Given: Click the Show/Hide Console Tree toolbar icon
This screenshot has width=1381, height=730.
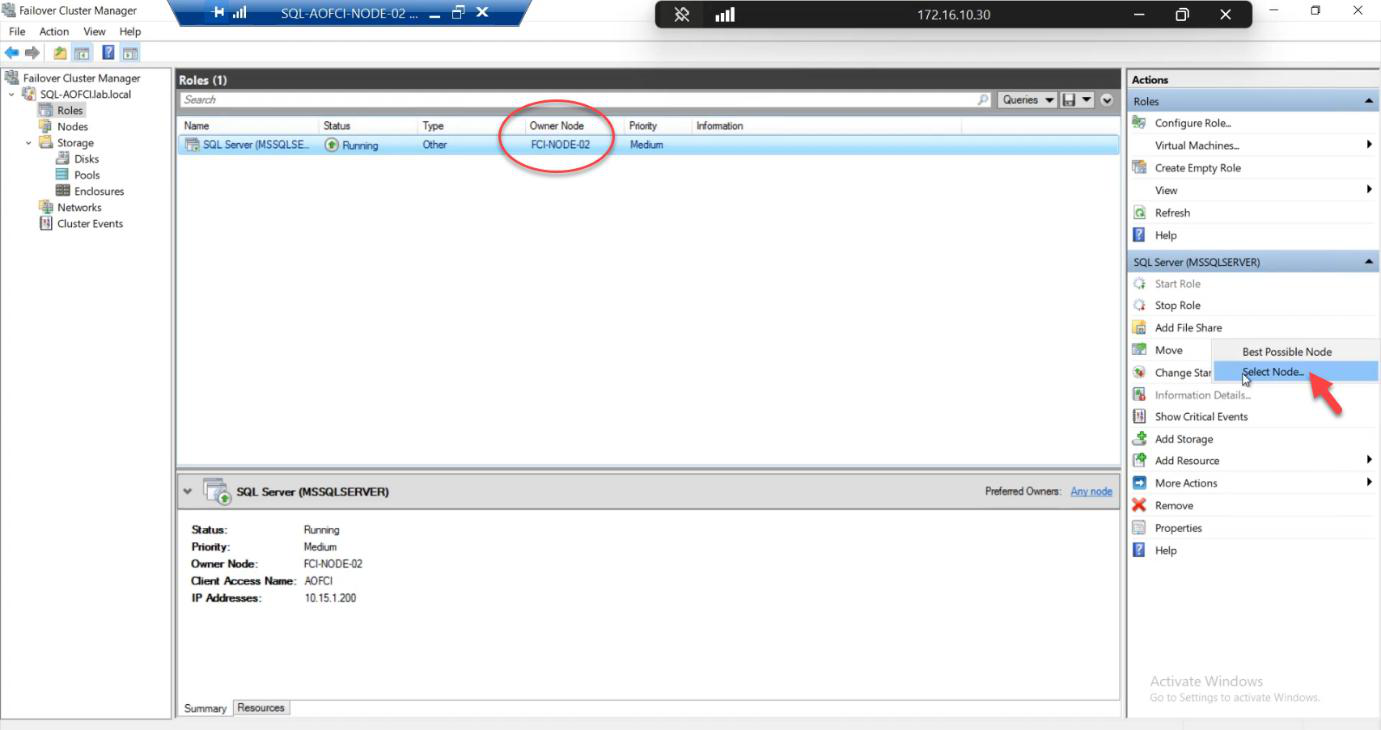Looking at the screenshot, I should (82, 53).
